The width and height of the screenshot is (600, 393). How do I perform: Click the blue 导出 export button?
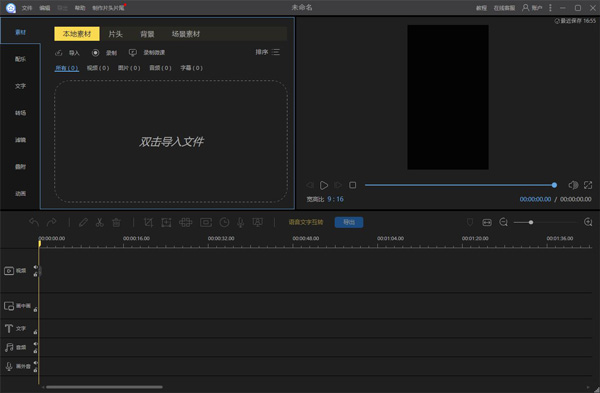[349, 222]
